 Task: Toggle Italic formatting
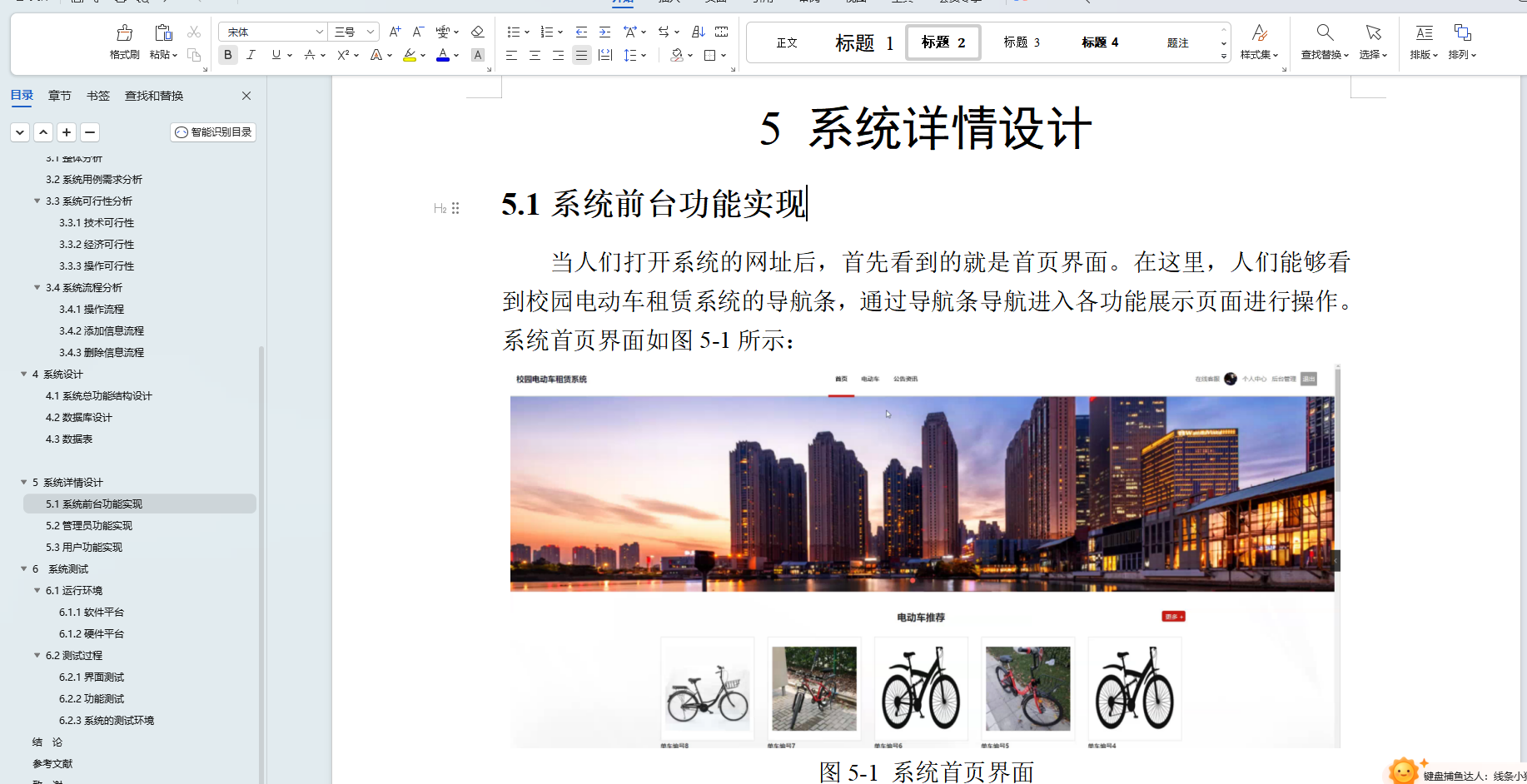click(x=251, y=55)
